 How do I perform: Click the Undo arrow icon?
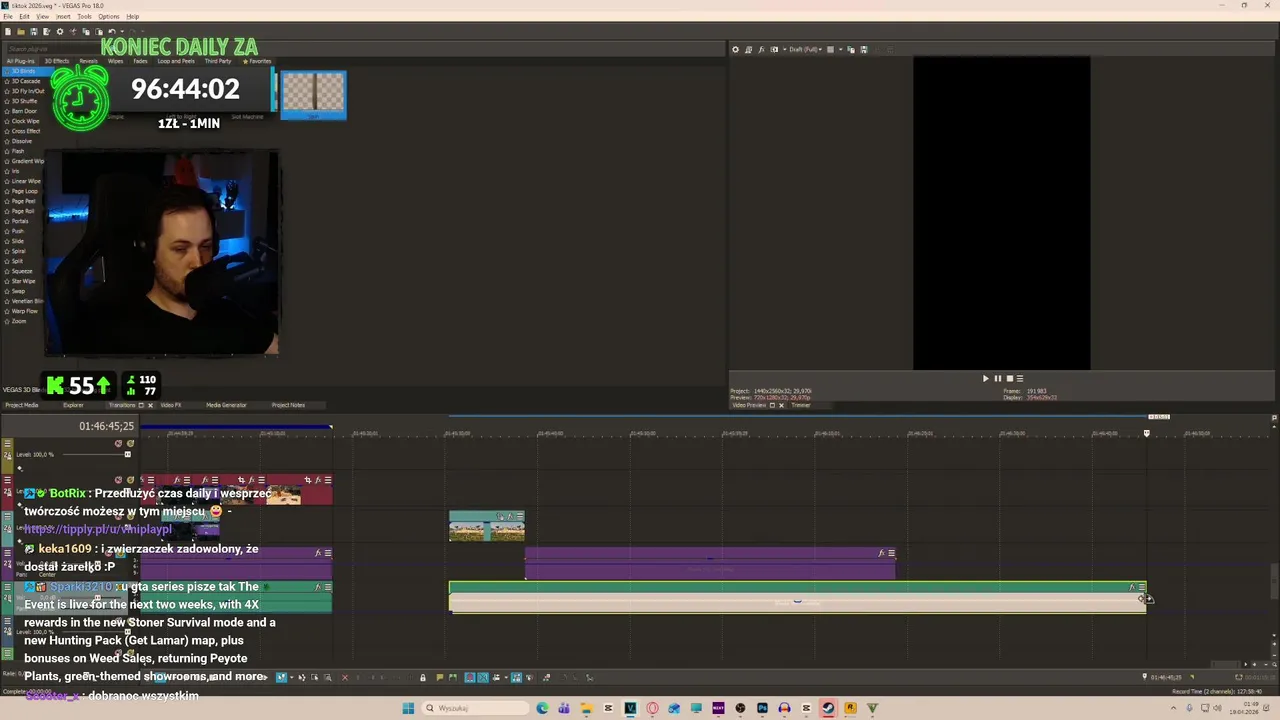tap(111, 32)
